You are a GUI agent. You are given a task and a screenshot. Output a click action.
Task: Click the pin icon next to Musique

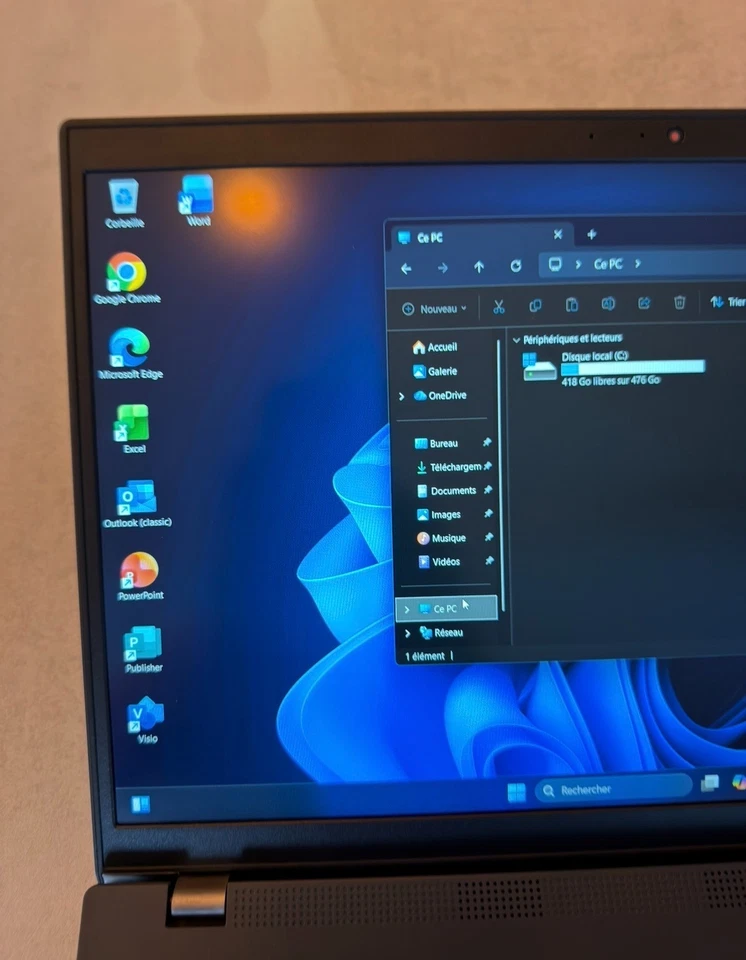[x=489, y=537]
